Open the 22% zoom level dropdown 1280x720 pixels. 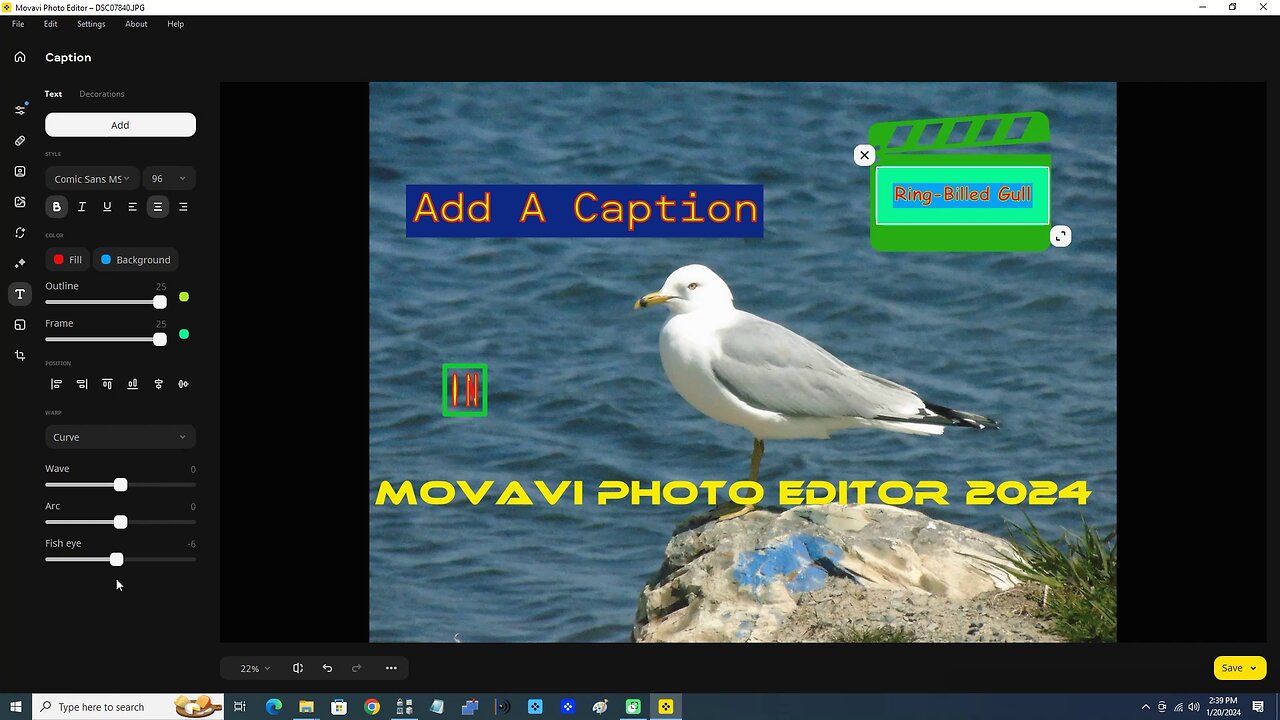pos(255,668)
